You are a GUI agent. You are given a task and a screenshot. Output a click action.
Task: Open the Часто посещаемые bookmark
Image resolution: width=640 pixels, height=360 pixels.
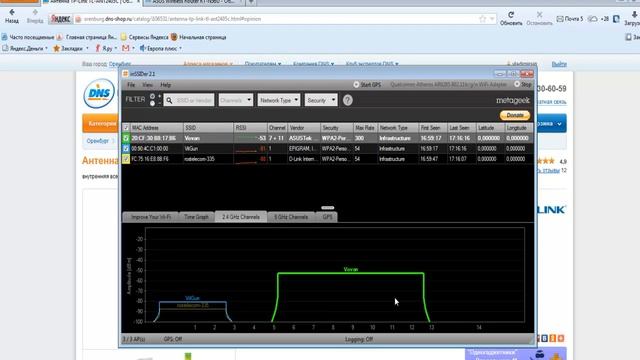(x=28, y=37)
